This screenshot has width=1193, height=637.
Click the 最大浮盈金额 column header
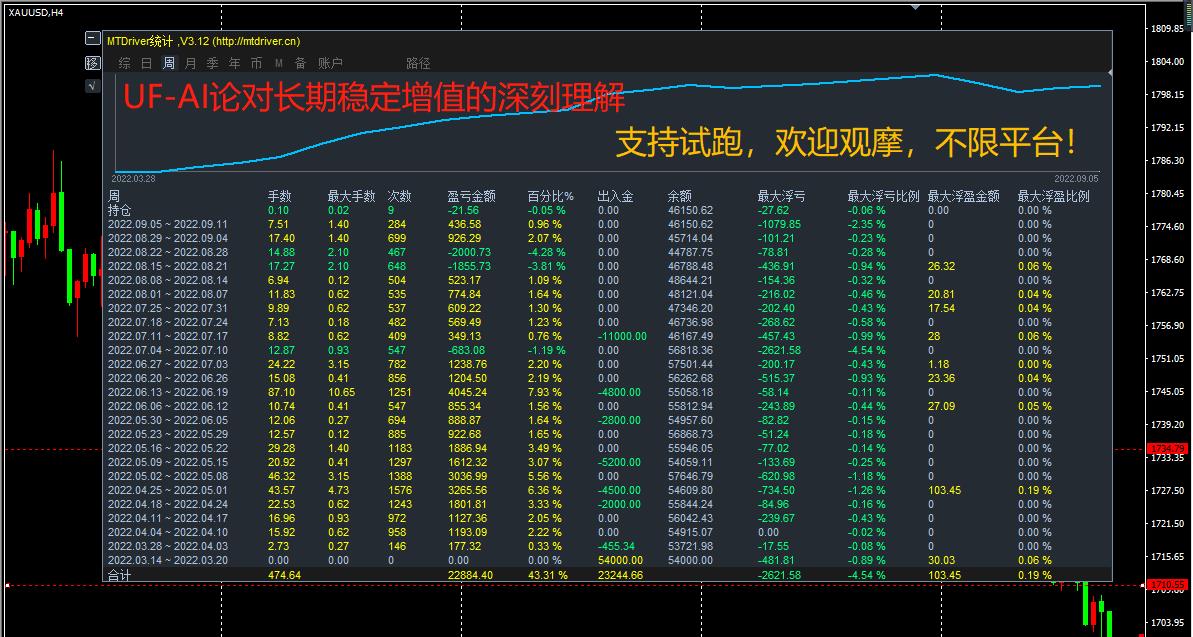point(963,196)
